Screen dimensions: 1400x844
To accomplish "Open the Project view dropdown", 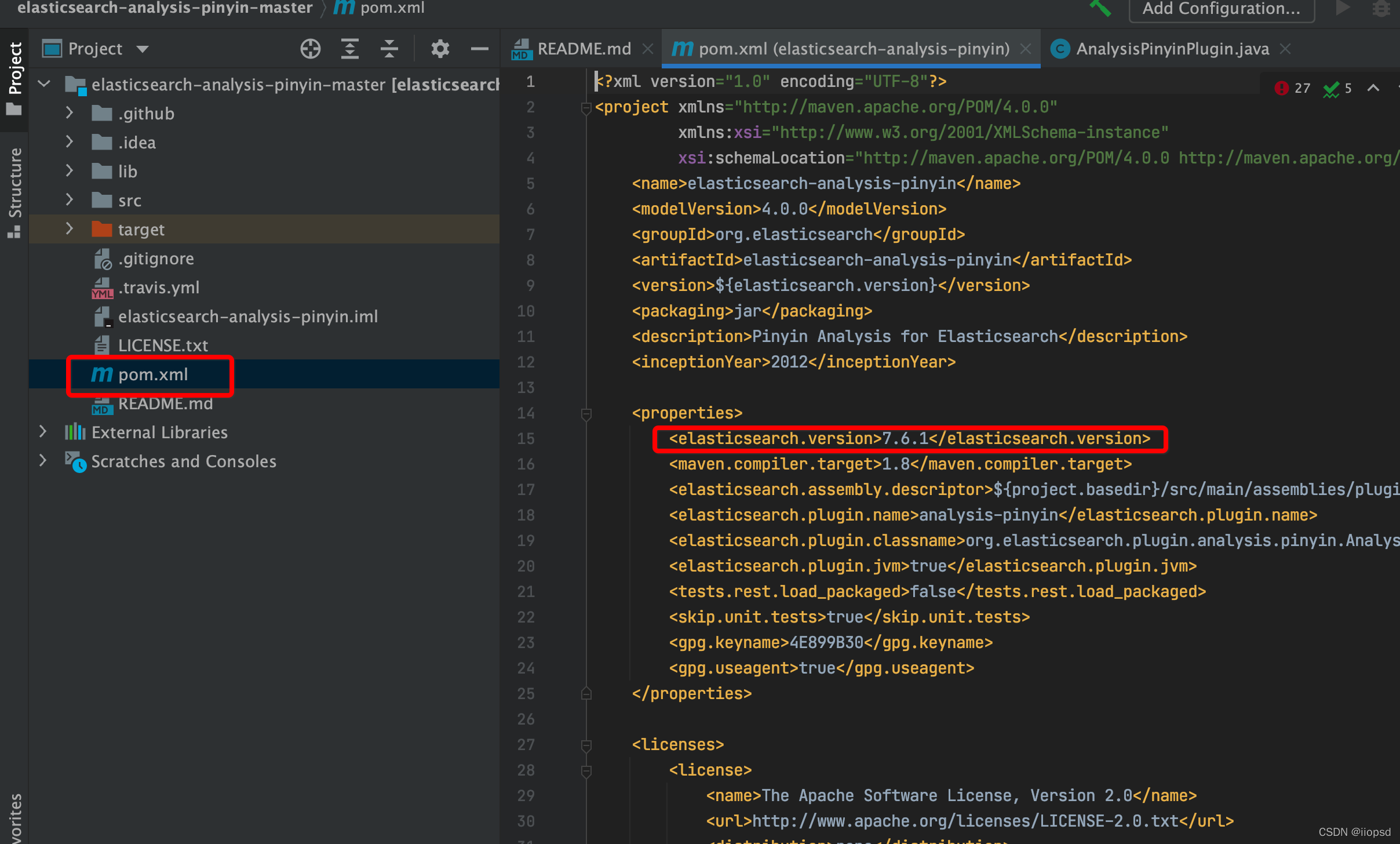I will coord(143,49).
